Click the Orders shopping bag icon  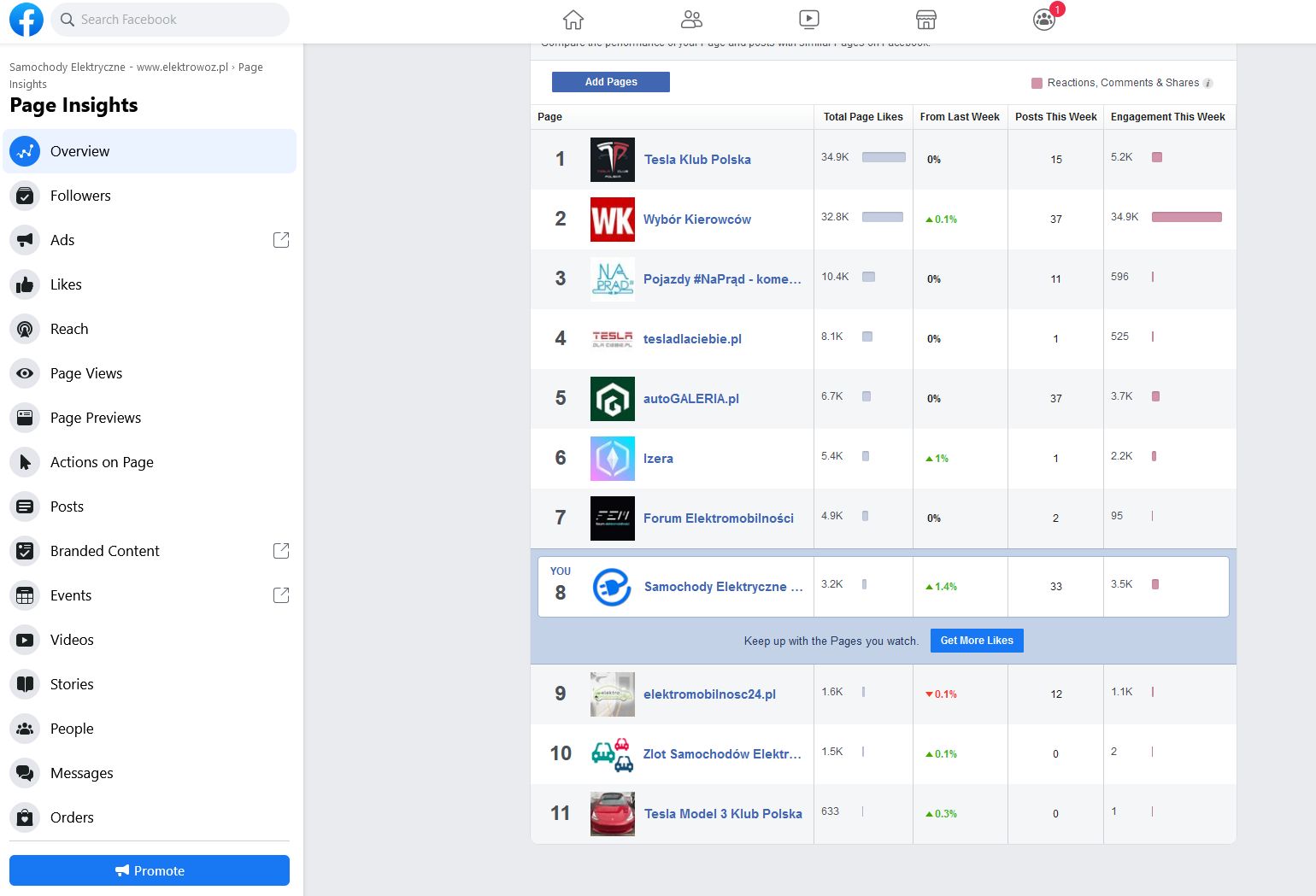pyautogui.click(x=25, y=817)
